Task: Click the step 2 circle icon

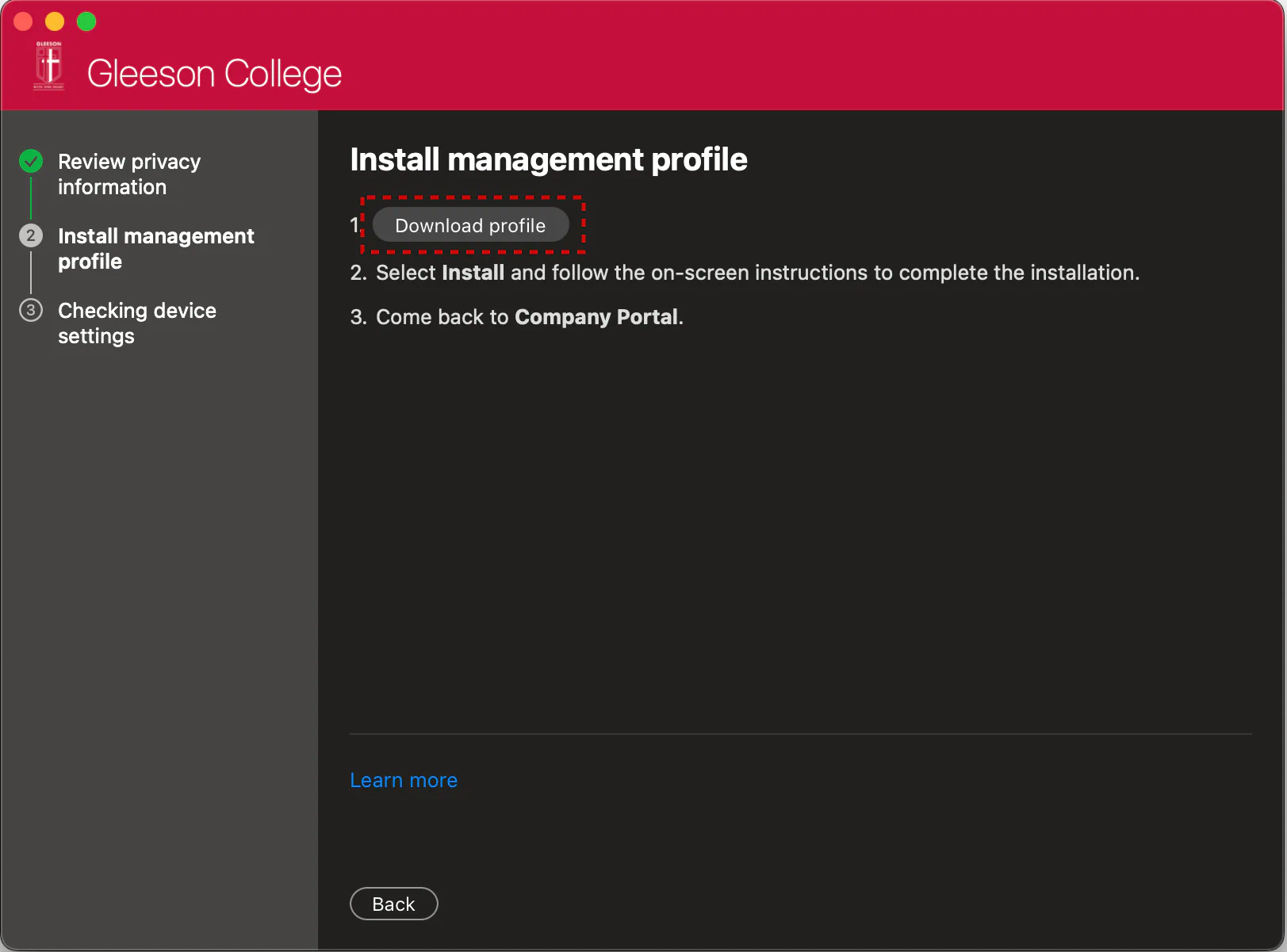Action: pyautogui.click(x=31, y=235)
